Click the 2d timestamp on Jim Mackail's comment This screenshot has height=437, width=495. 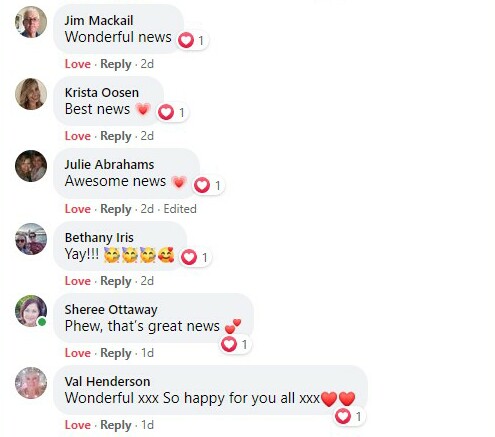[147, 64]
